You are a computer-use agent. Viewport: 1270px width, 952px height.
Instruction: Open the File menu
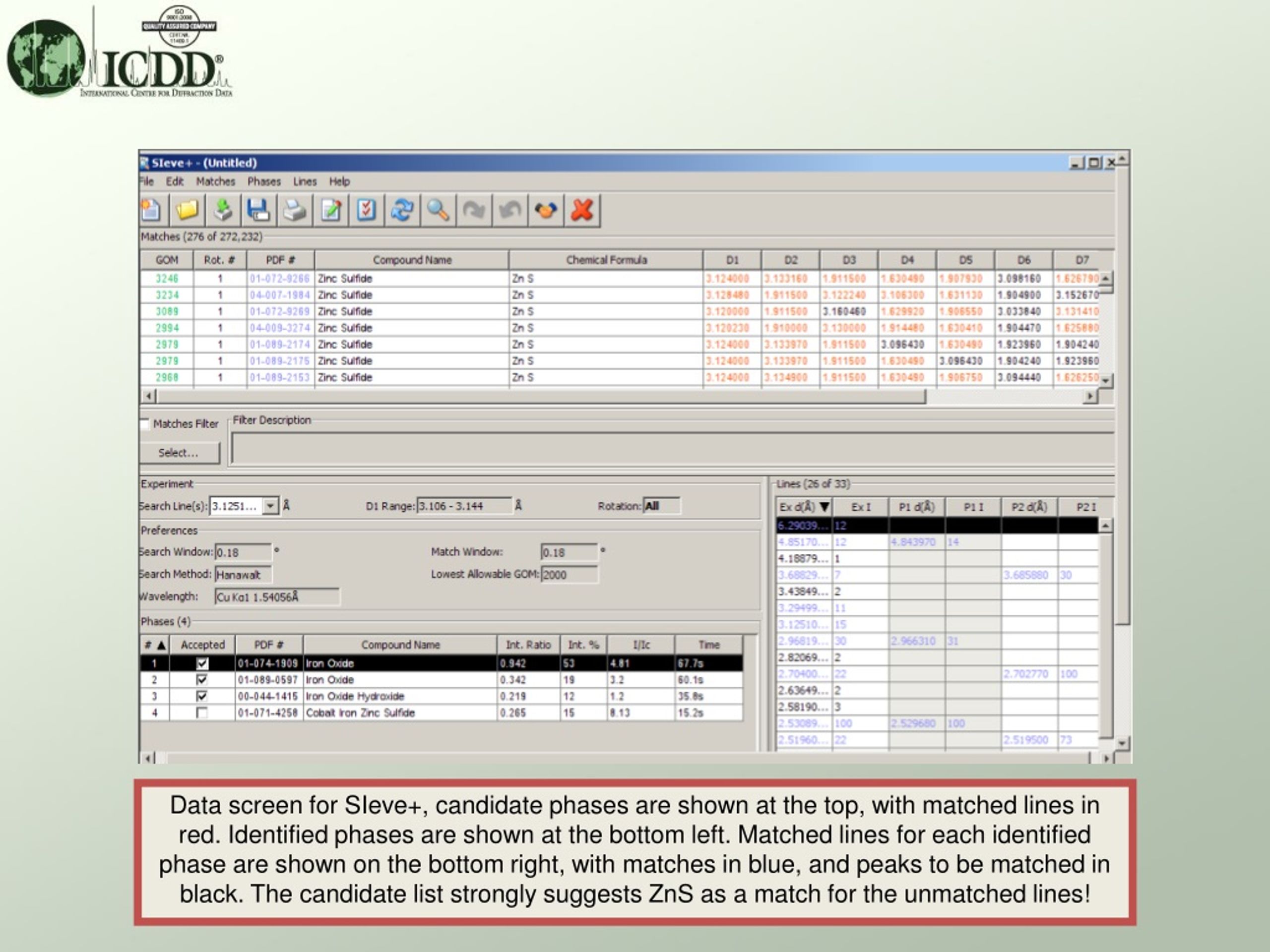pyautogui.click(x=147, y=181)
